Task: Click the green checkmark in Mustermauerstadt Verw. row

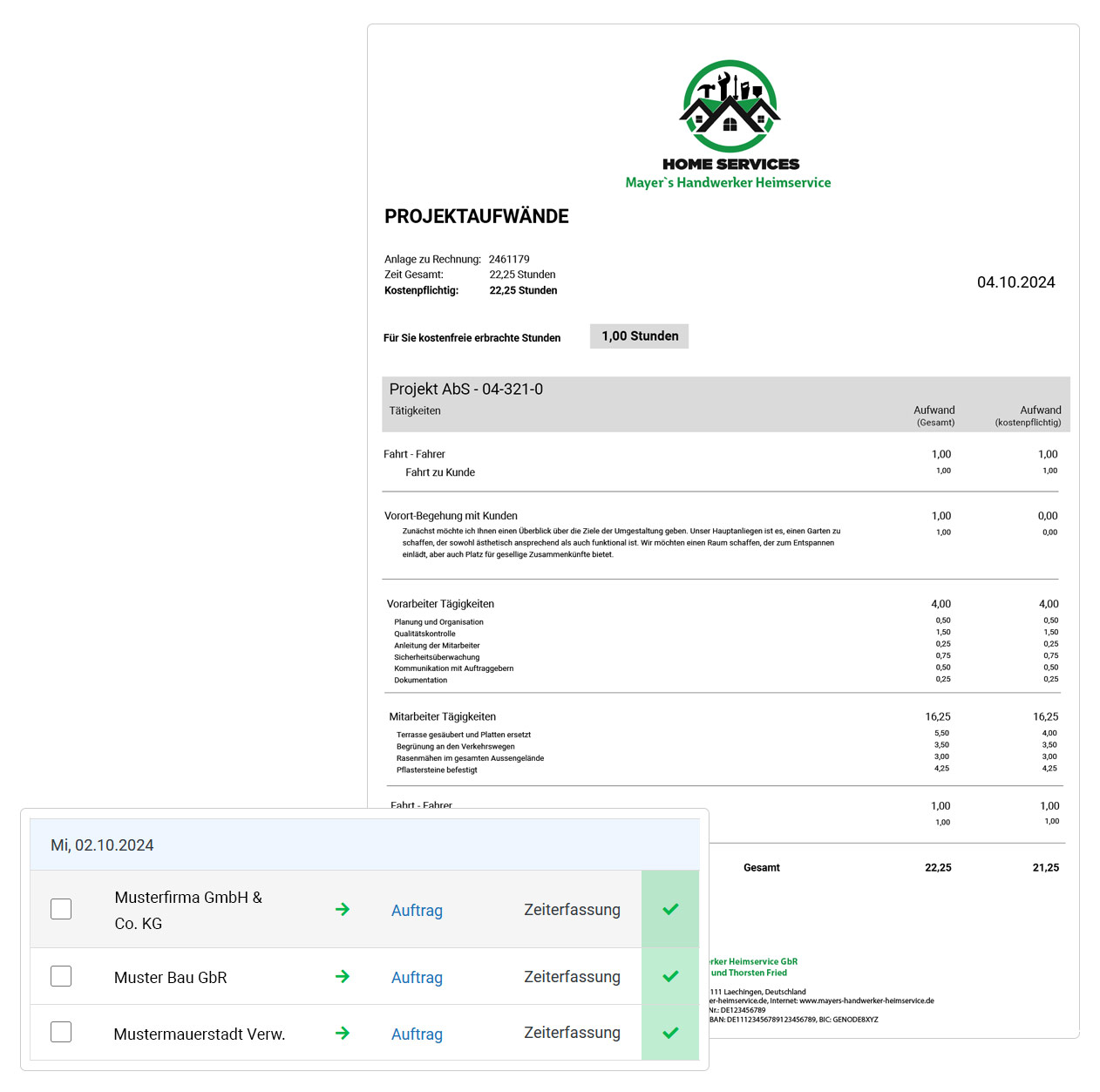Action: click(x=670, y=1033)
